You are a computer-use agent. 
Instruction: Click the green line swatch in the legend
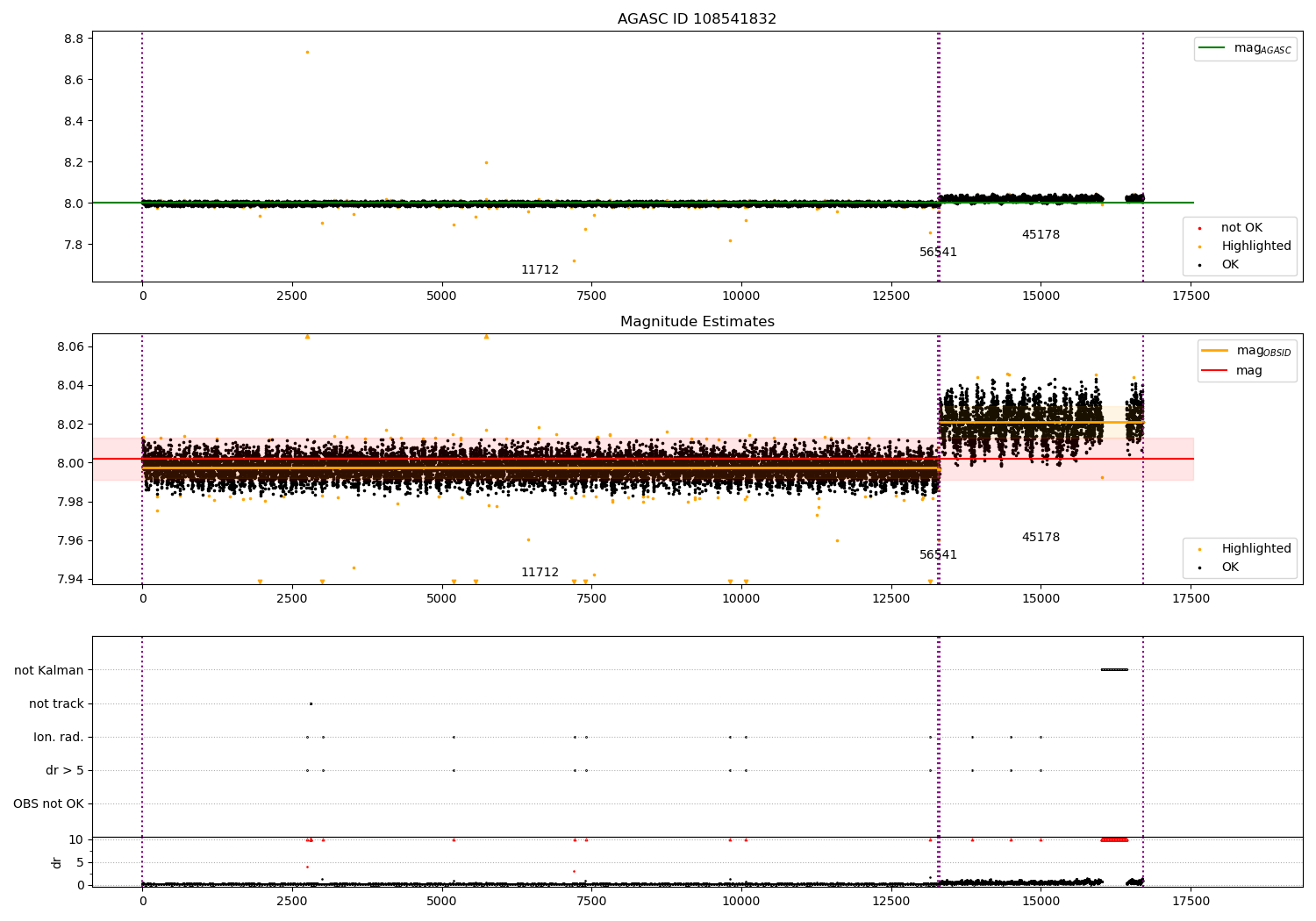[1212, 48]
